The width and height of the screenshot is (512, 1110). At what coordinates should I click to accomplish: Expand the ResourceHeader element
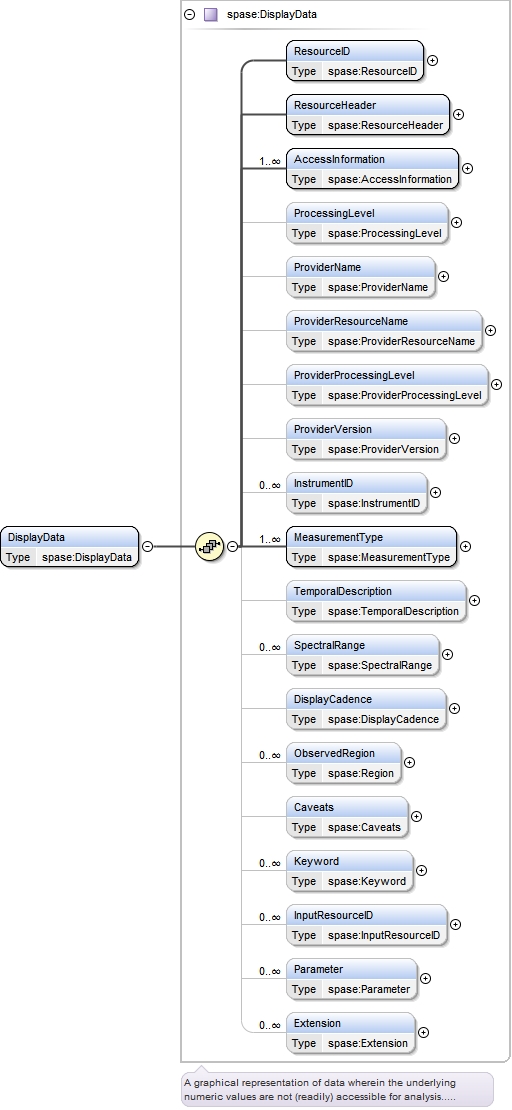pos(458,114)
